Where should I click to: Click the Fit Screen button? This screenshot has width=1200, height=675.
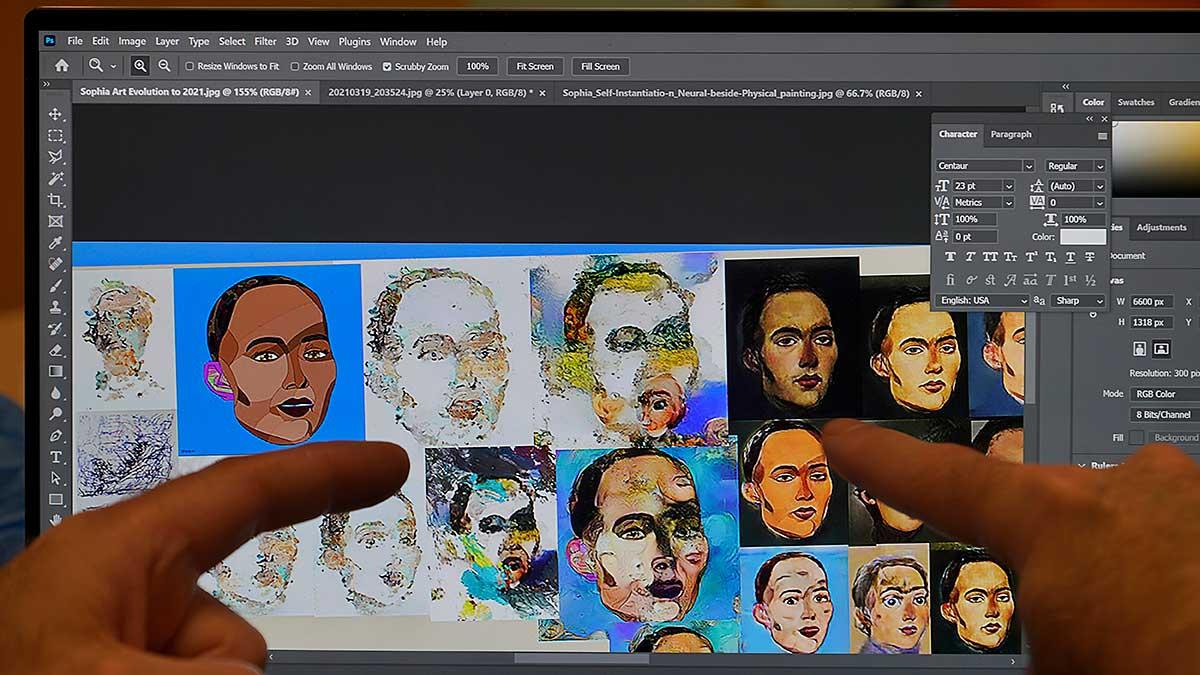535,66
